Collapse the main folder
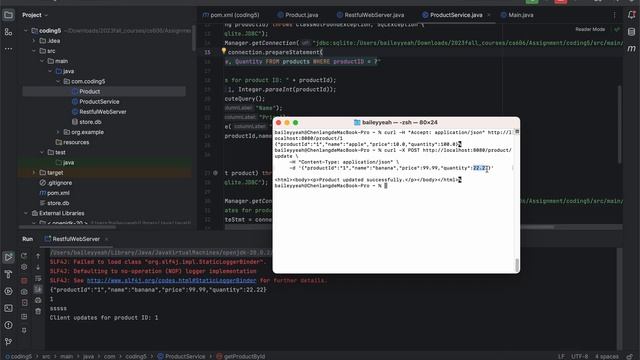 tap(42, 61)
